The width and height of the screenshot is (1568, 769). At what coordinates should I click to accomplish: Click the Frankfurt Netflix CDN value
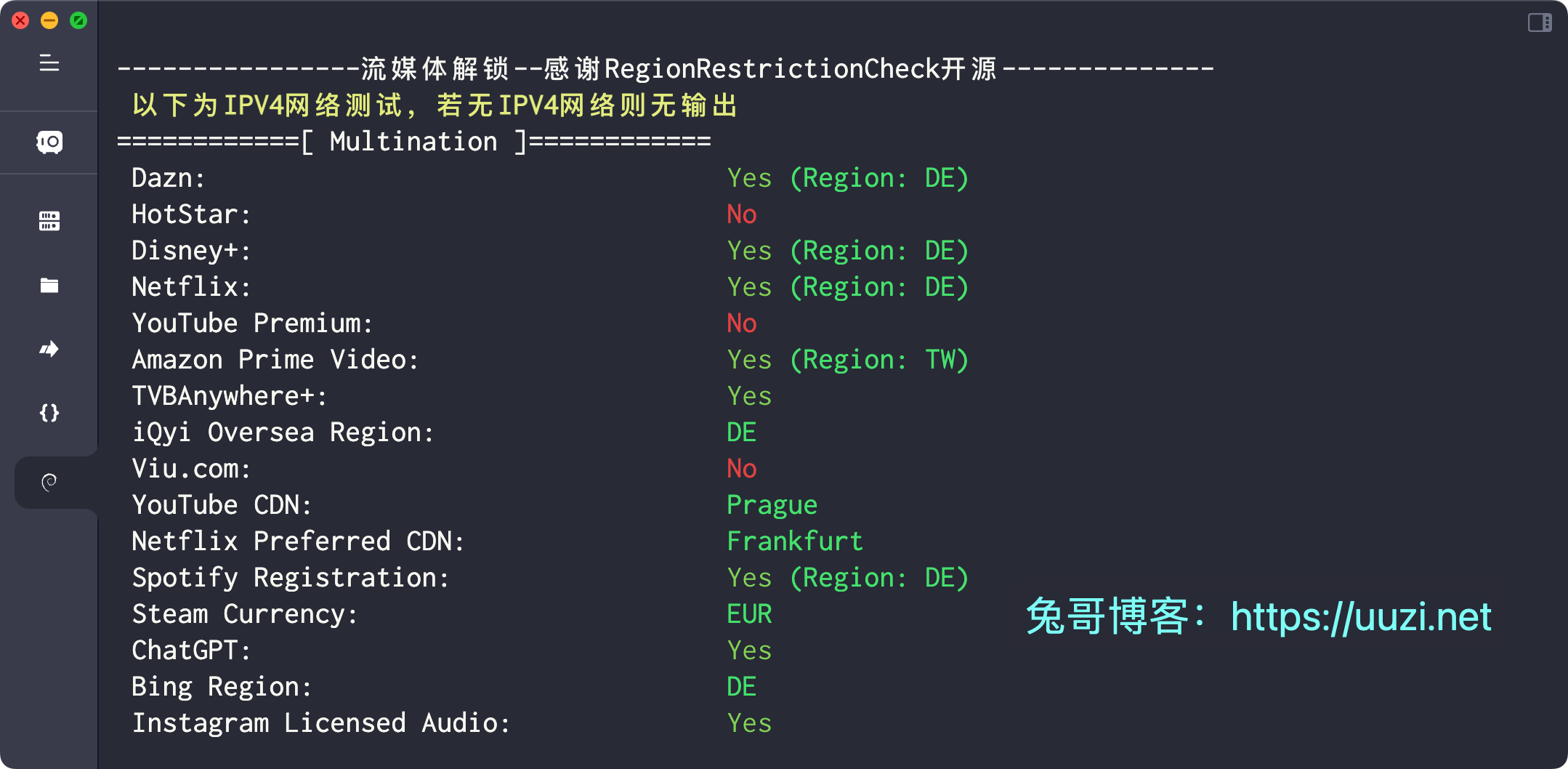click(x=795, y=541)
